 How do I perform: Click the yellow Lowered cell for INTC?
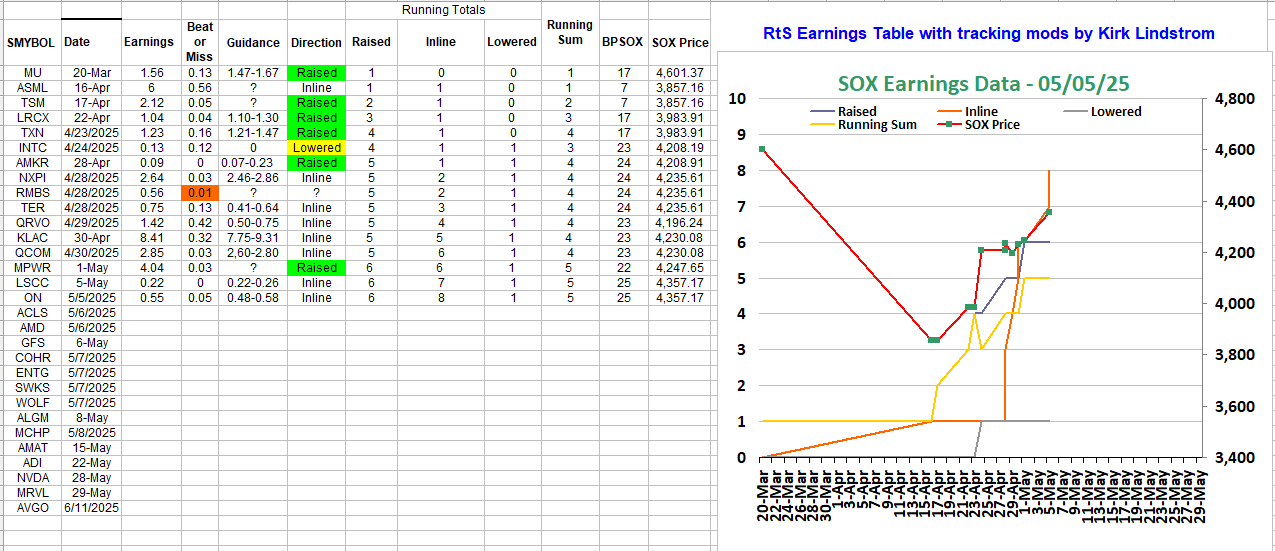[x=316, y=148]
